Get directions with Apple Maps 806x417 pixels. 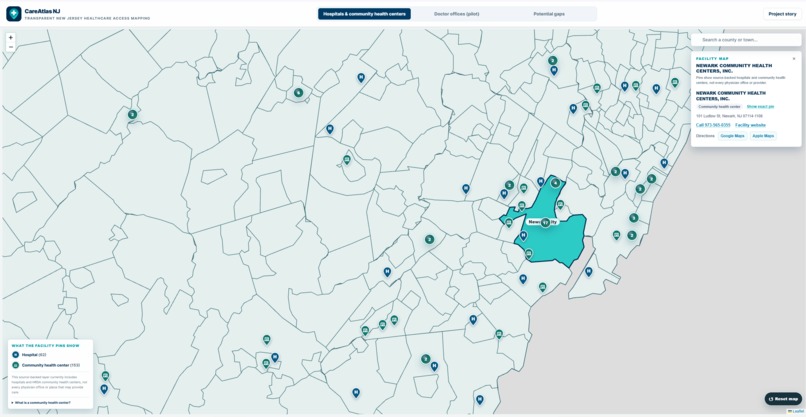(763, 136)
